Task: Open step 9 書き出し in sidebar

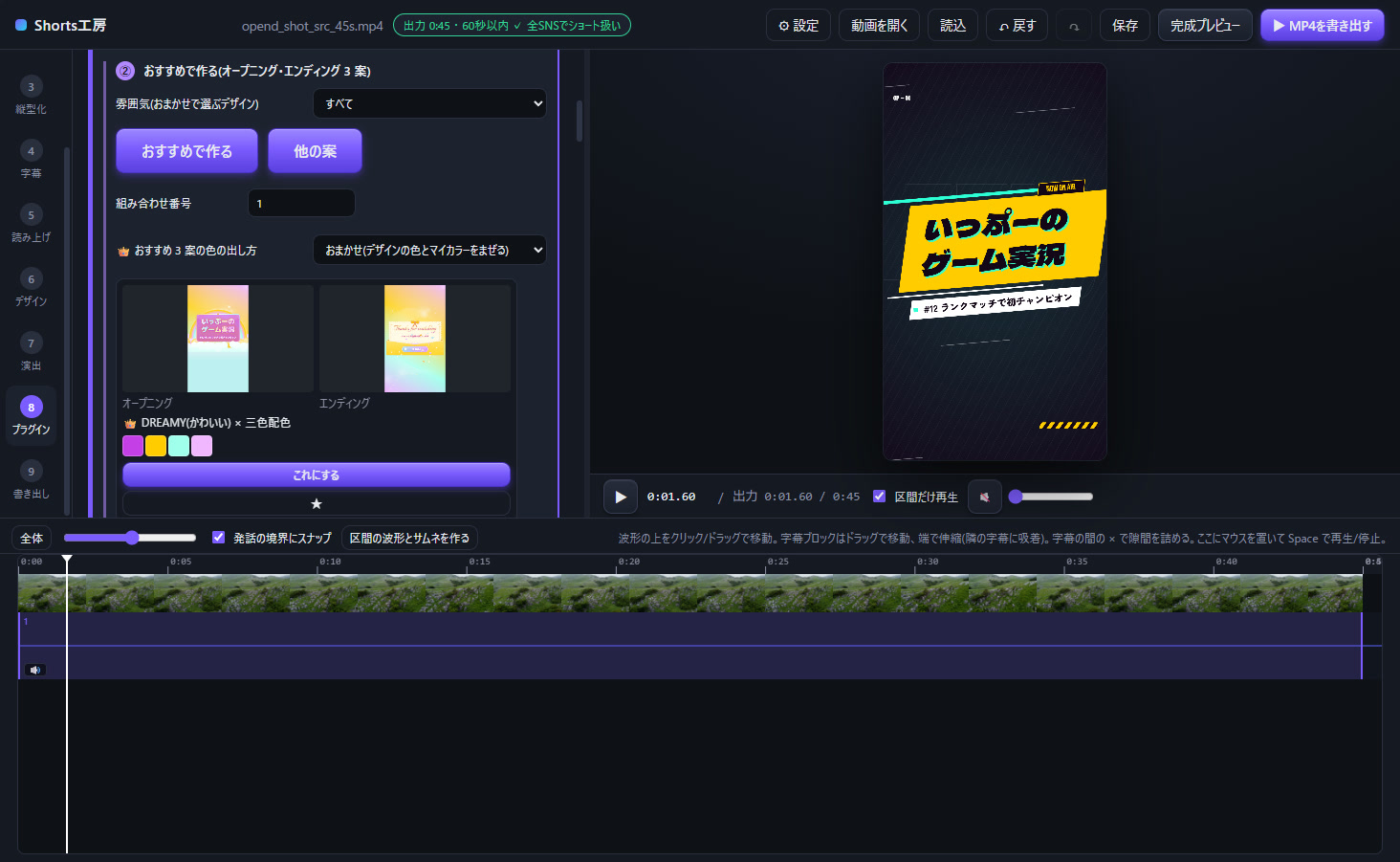Action: click(31, 480)
